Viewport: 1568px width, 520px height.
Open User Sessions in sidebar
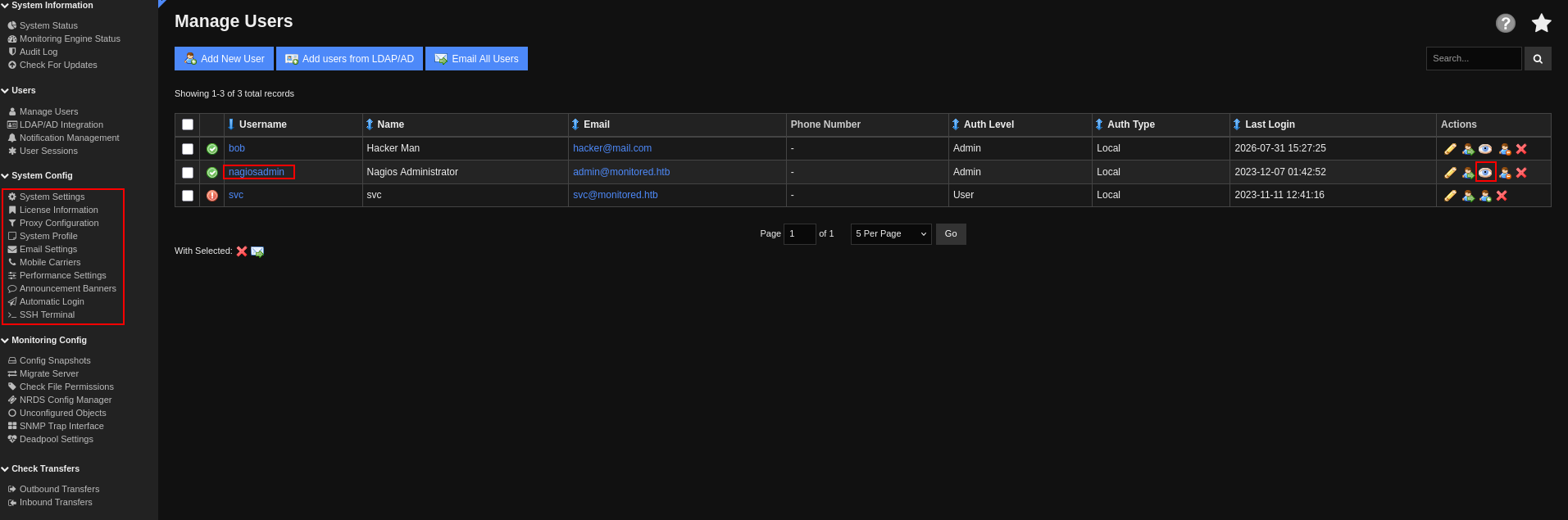[48, 151]
